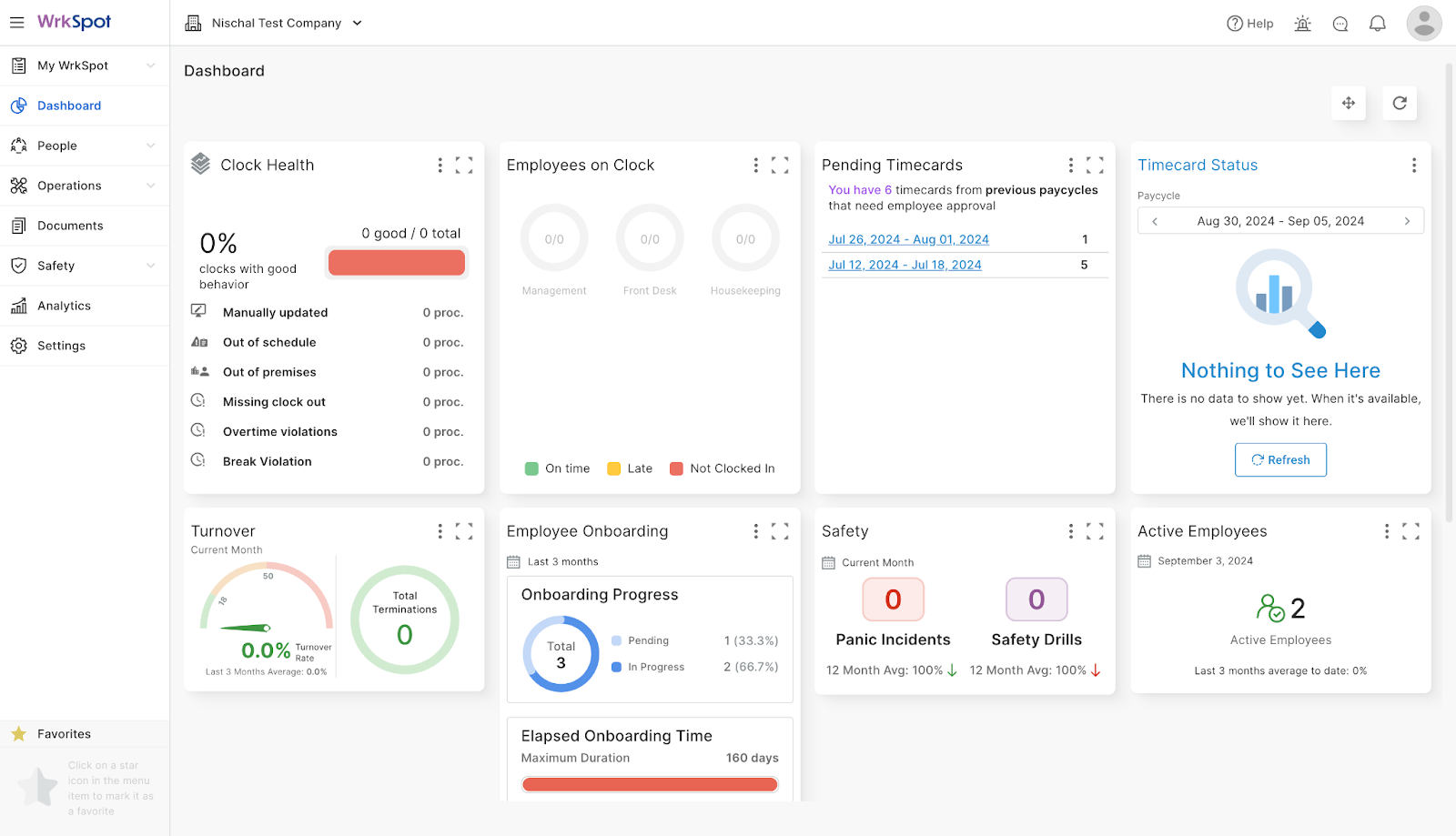1456x836 pixels.
Task: Go to previous paycycle with the left arrow
Action: pyautogui.click(x=1154, y=220)
